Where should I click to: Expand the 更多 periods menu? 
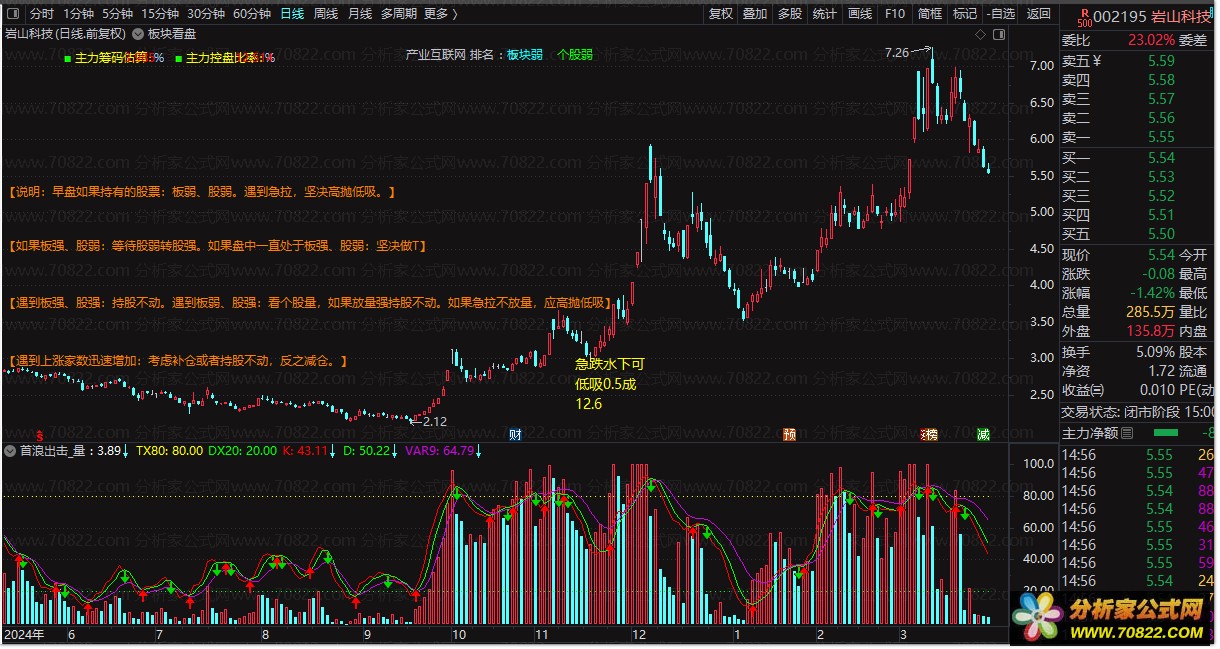click(x=441, y=14)
